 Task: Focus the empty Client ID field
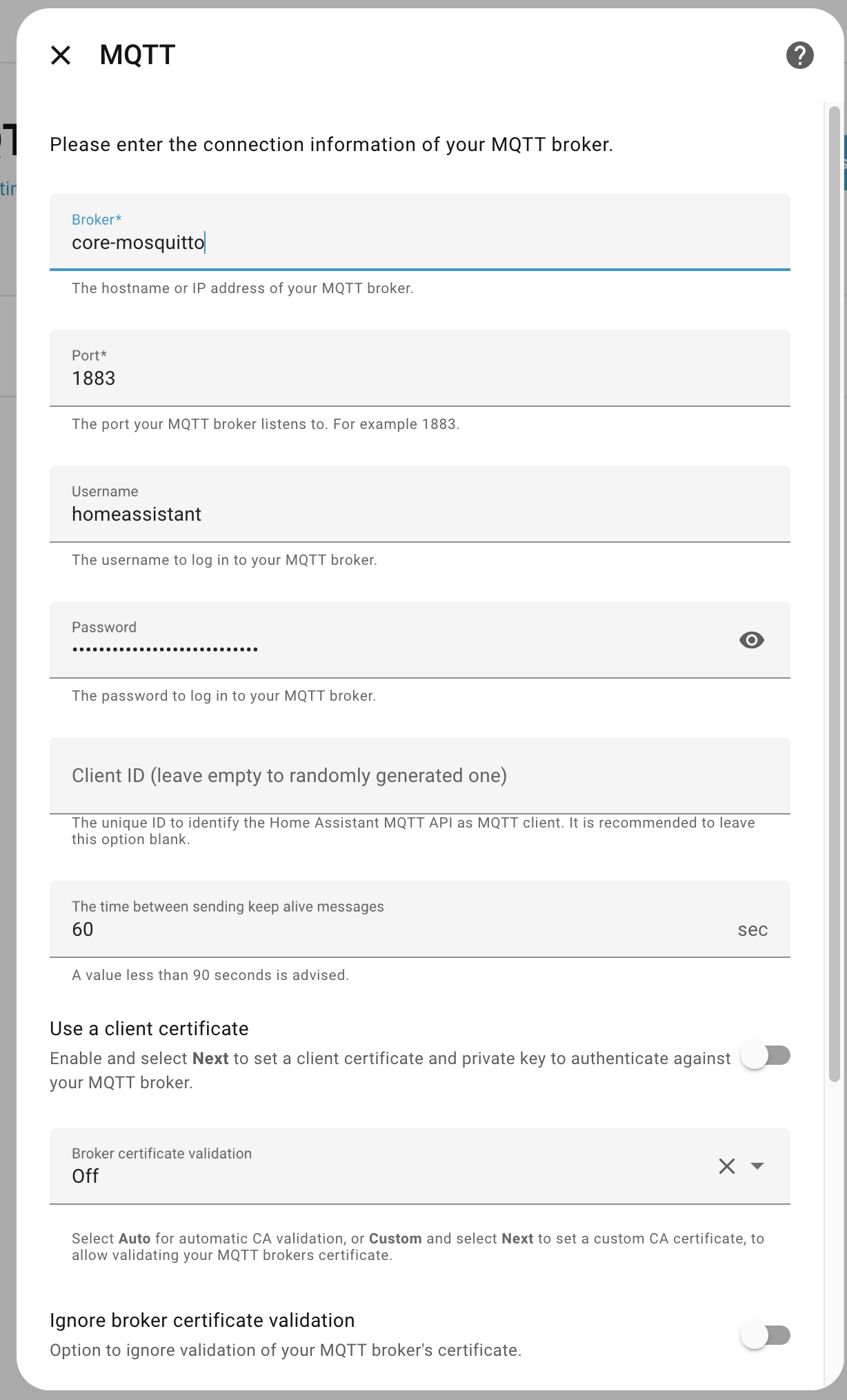pos(419,776)
